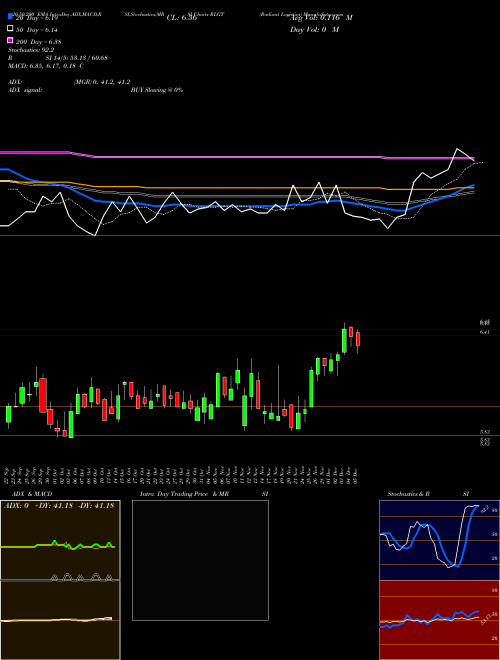Click the green ADX line in ADX panel

(58, 546)
